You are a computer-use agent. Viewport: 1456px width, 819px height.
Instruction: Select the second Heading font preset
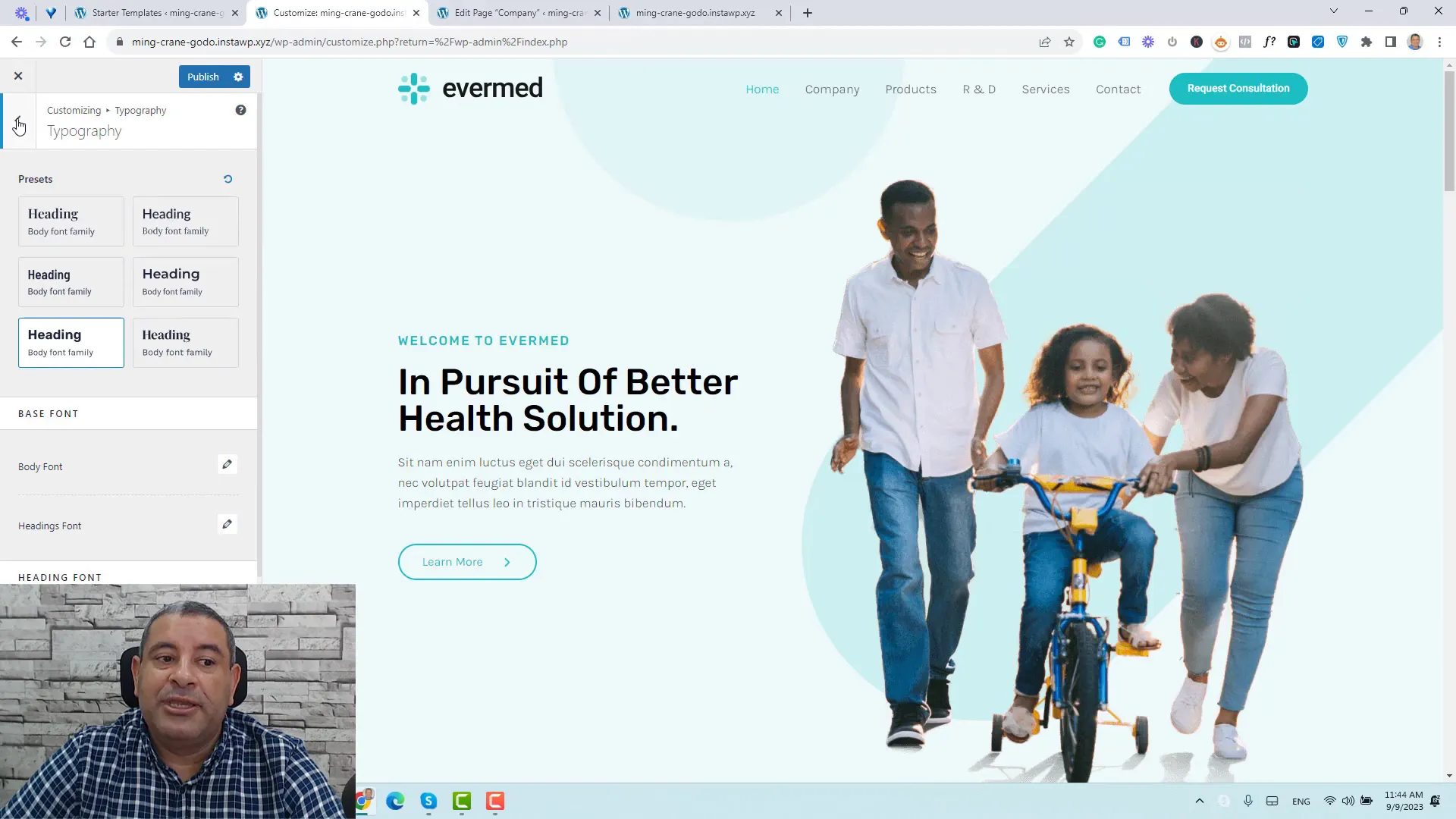(x=185, y=220)
